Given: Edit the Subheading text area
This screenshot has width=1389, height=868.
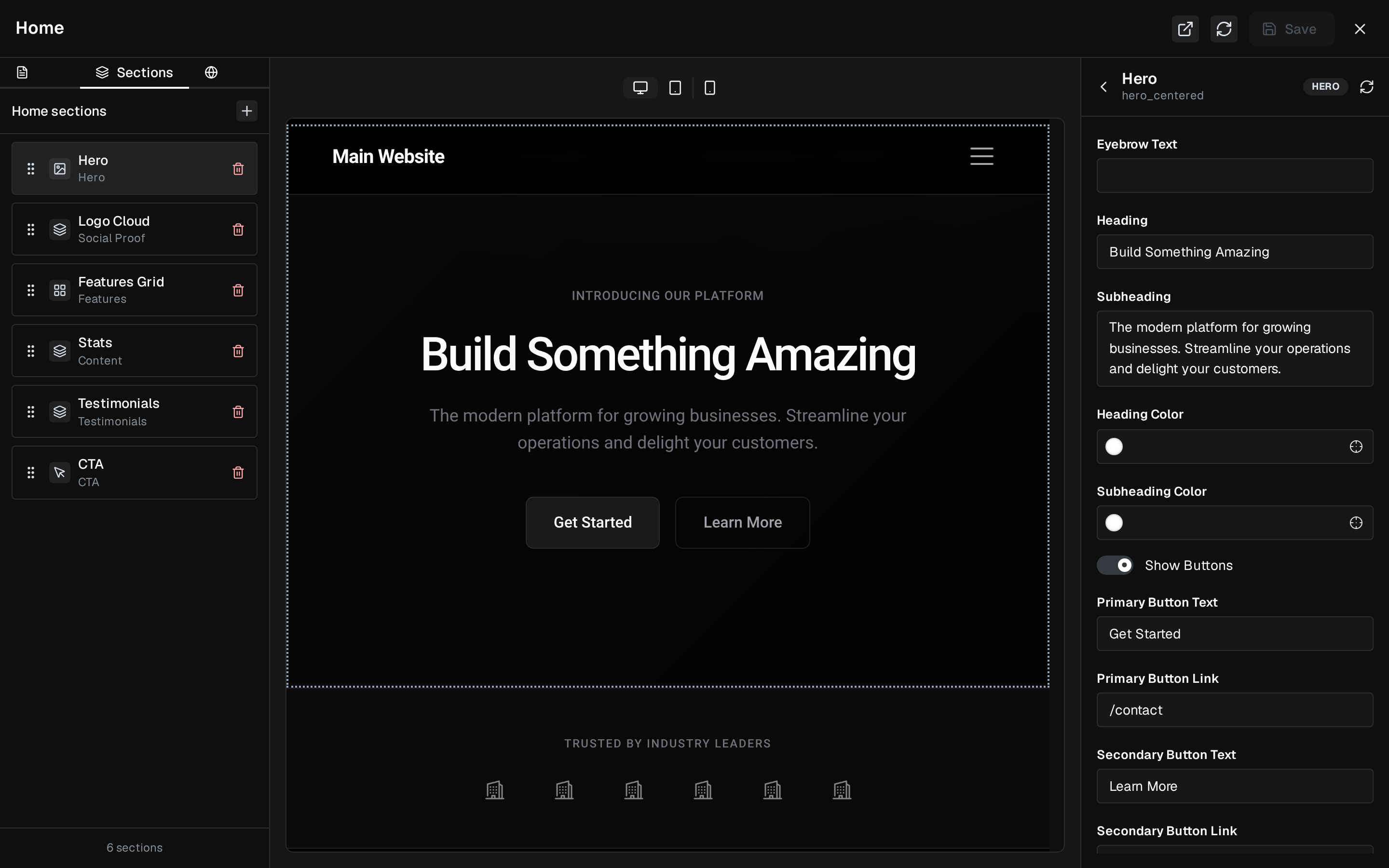Looking at the screenshot, I should coord(1235,349).
